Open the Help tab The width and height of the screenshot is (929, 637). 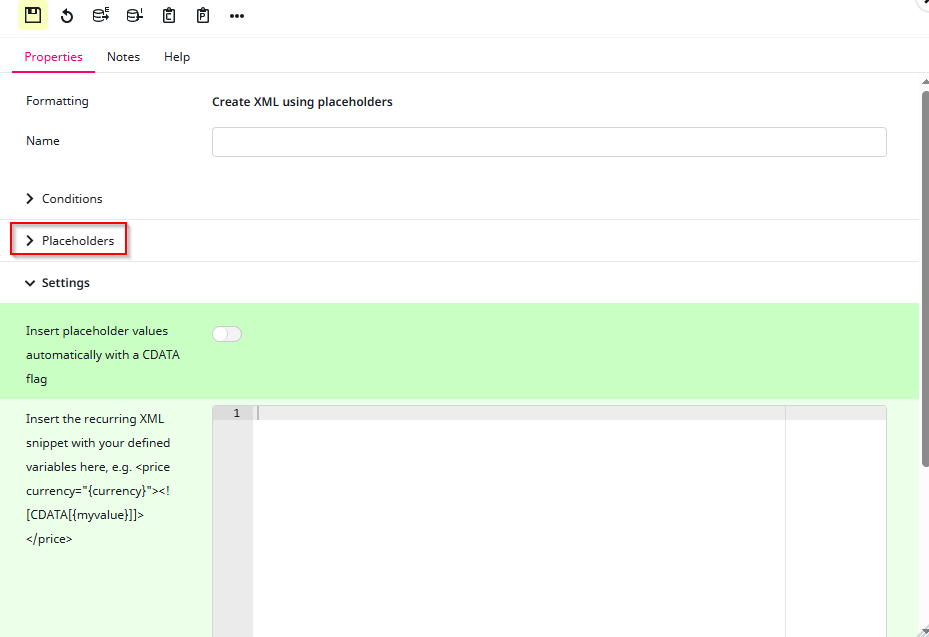[x=177, y=57]
